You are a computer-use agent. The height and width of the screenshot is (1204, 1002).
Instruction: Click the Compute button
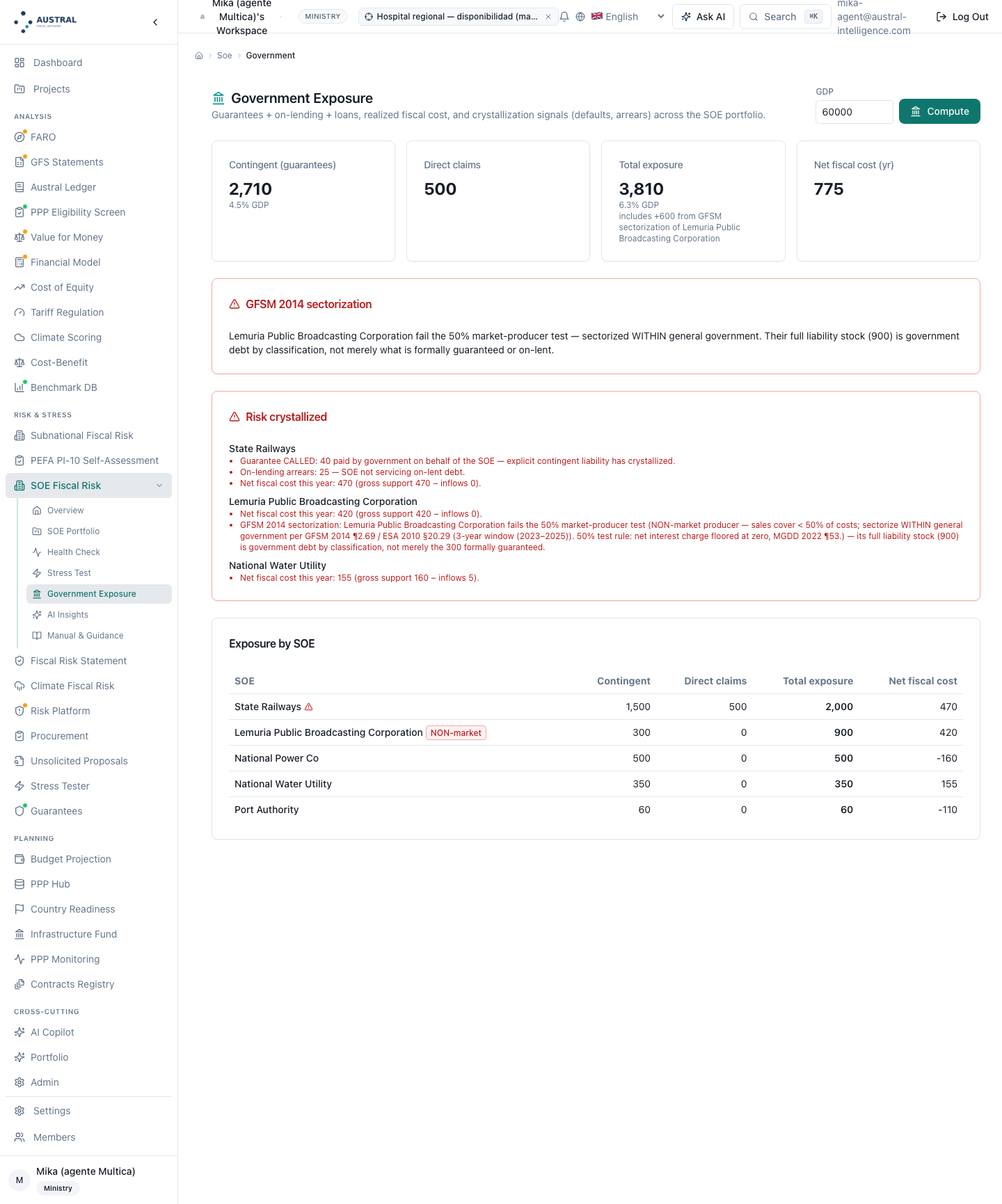tap(939, 111)
